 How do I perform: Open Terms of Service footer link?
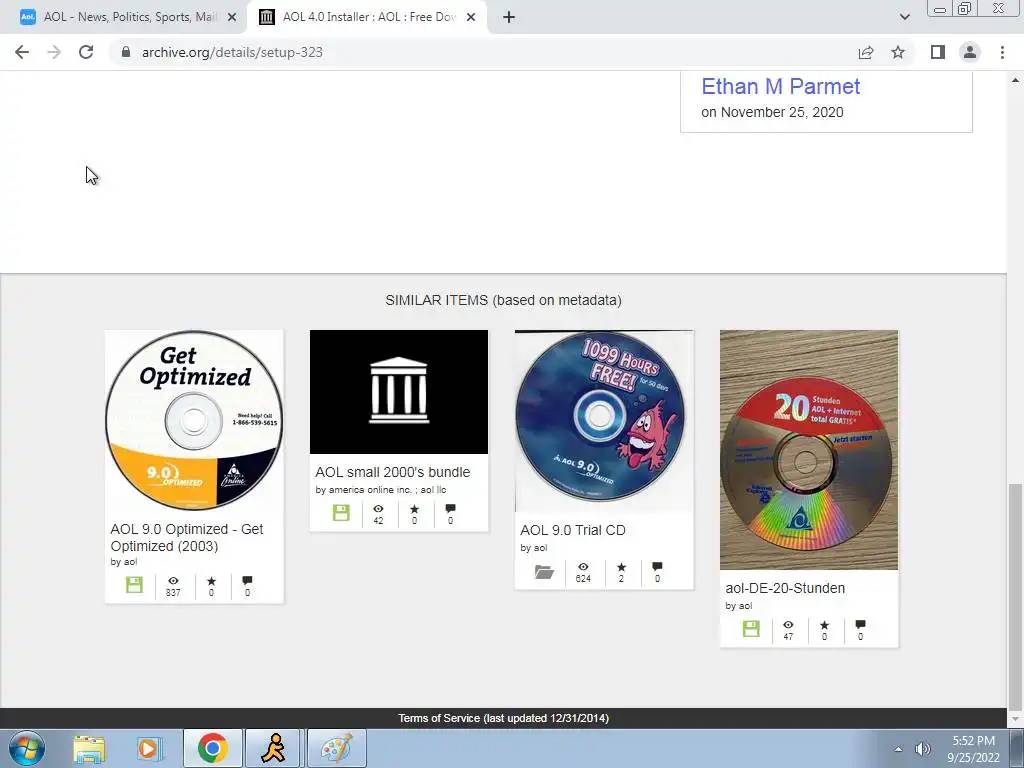(x=504, y=718)
